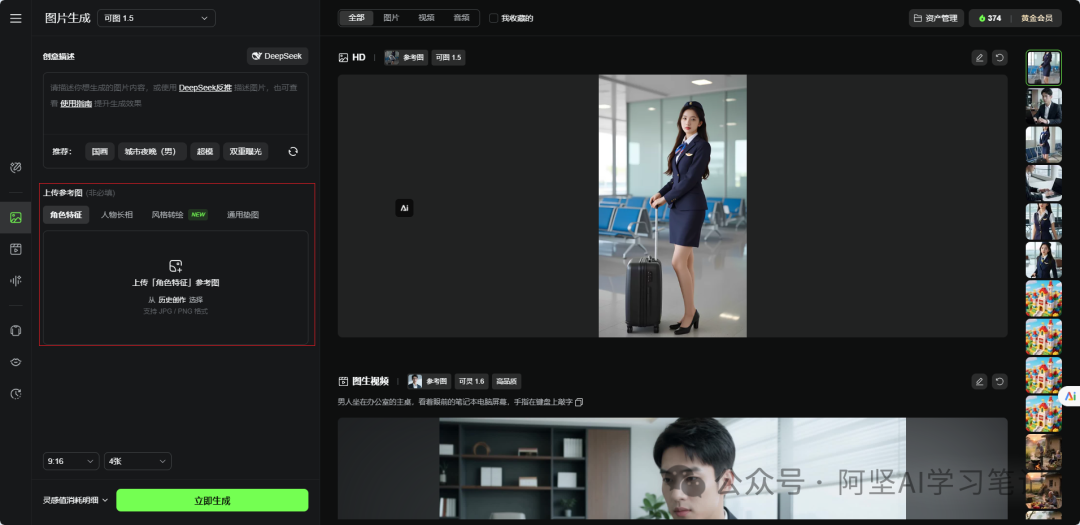Click the regenerate arrow icon on HD row
This screenshot has width=1080, height=525.
[x=999, y=58]
